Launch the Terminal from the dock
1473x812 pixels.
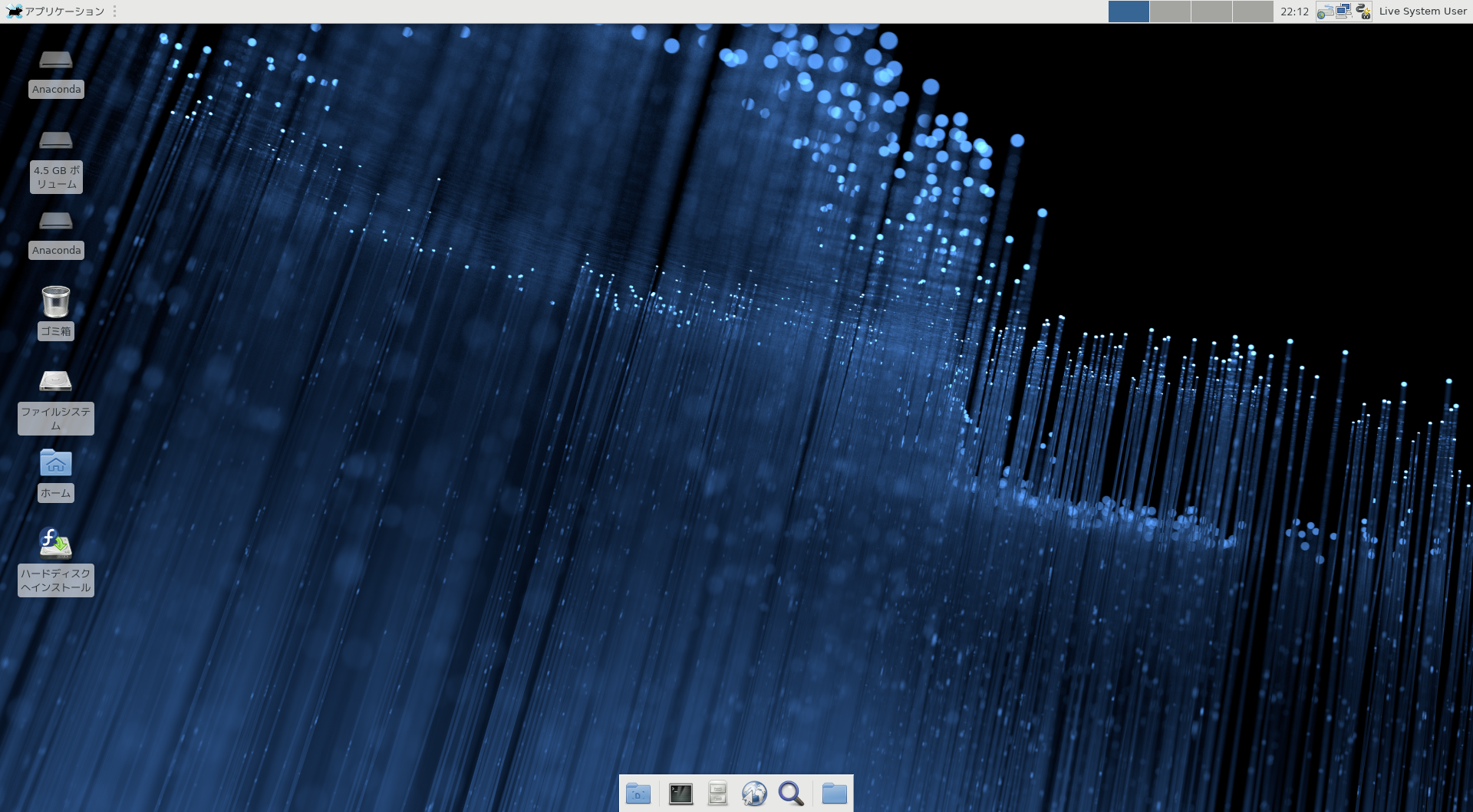[680, 794]
